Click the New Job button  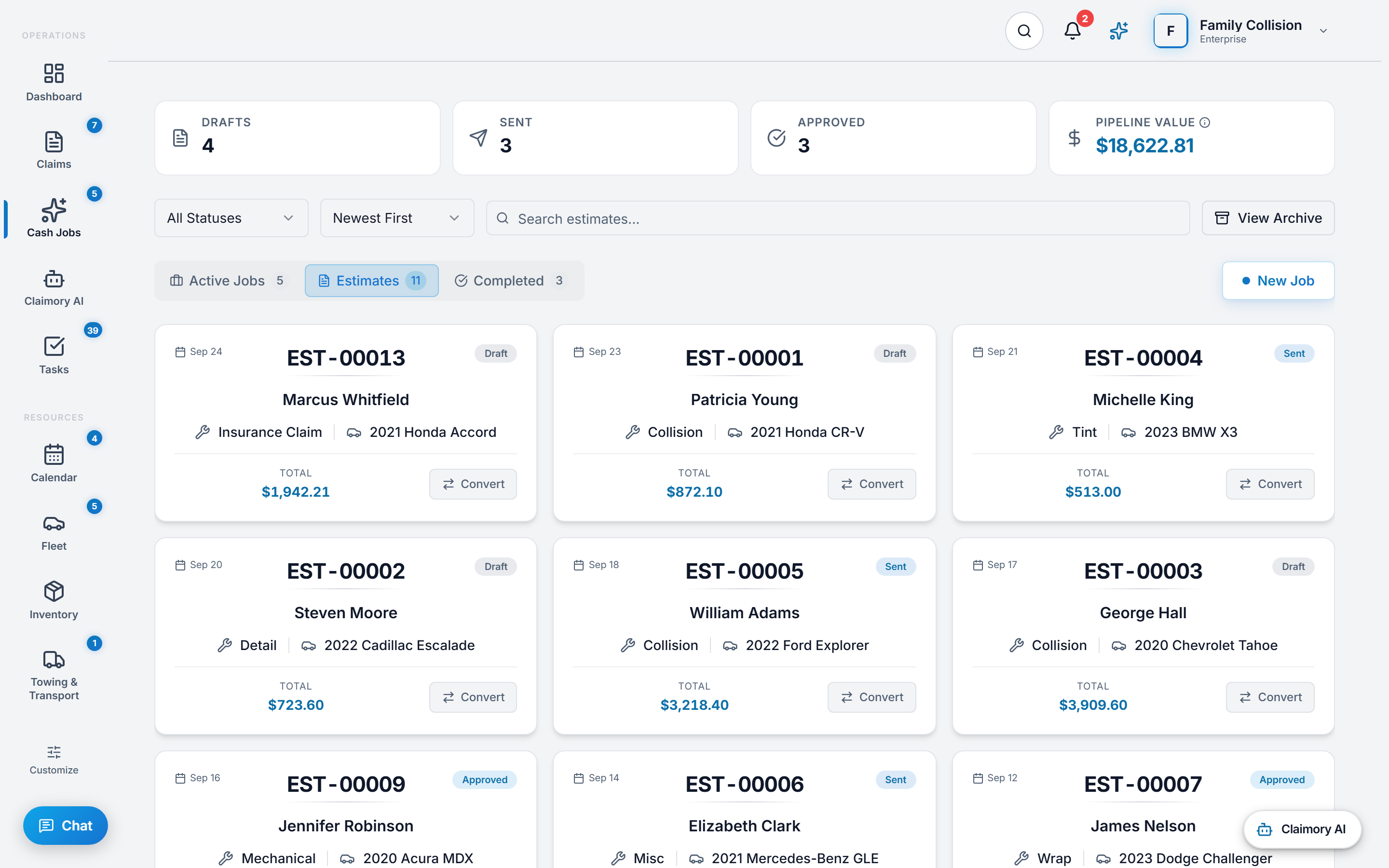click(1278, 281)
